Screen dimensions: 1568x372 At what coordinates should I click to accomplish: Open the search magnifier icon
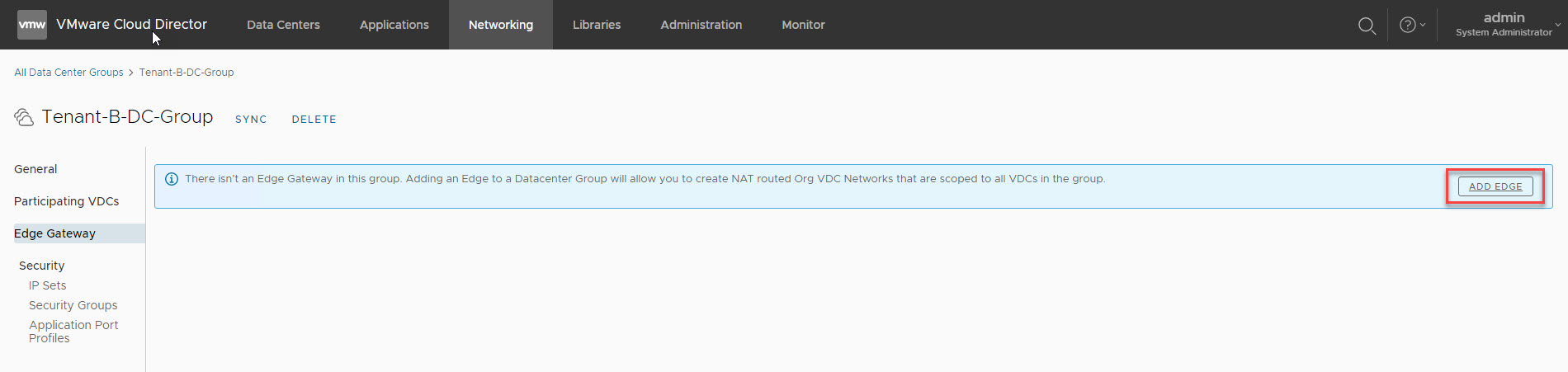pos(1367,26)
